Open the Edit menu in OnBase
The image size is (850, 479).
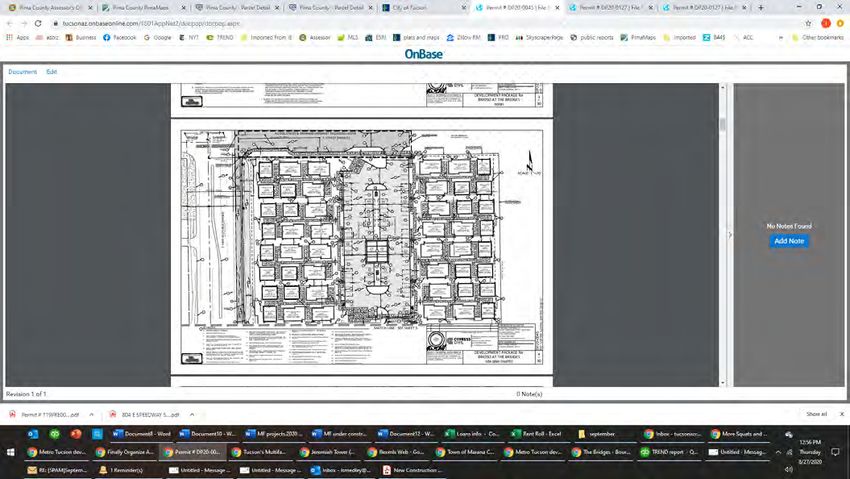[51, 72]
